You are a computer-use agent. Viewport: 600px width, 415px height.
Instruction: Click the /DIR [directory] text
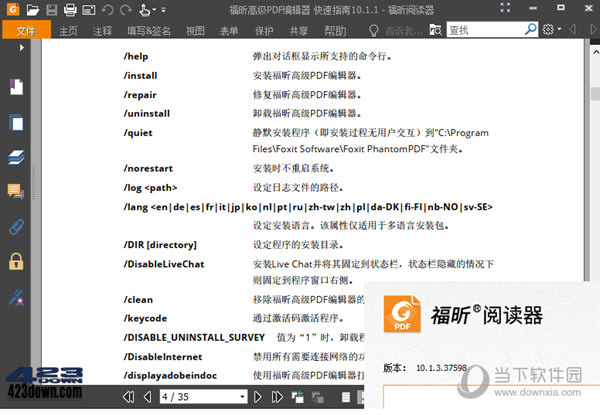point(160,245)
